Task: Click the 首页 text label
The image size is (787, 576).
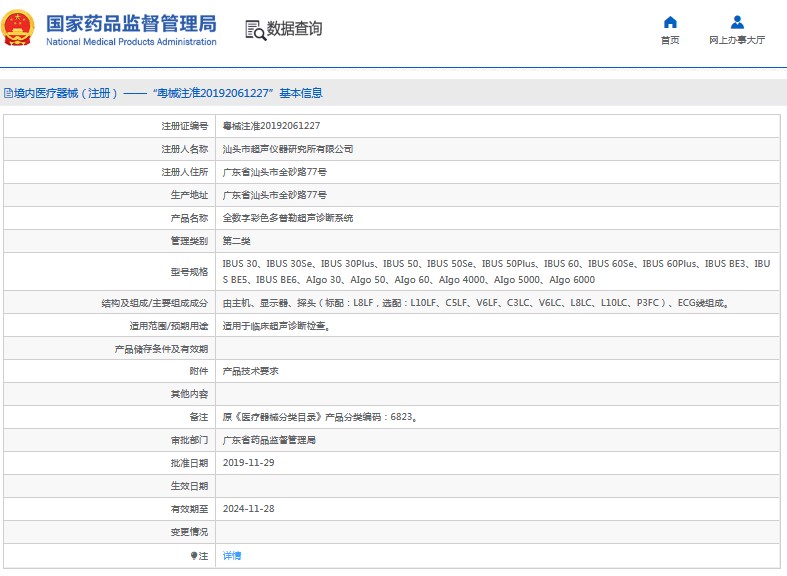Action: [670, 40]
